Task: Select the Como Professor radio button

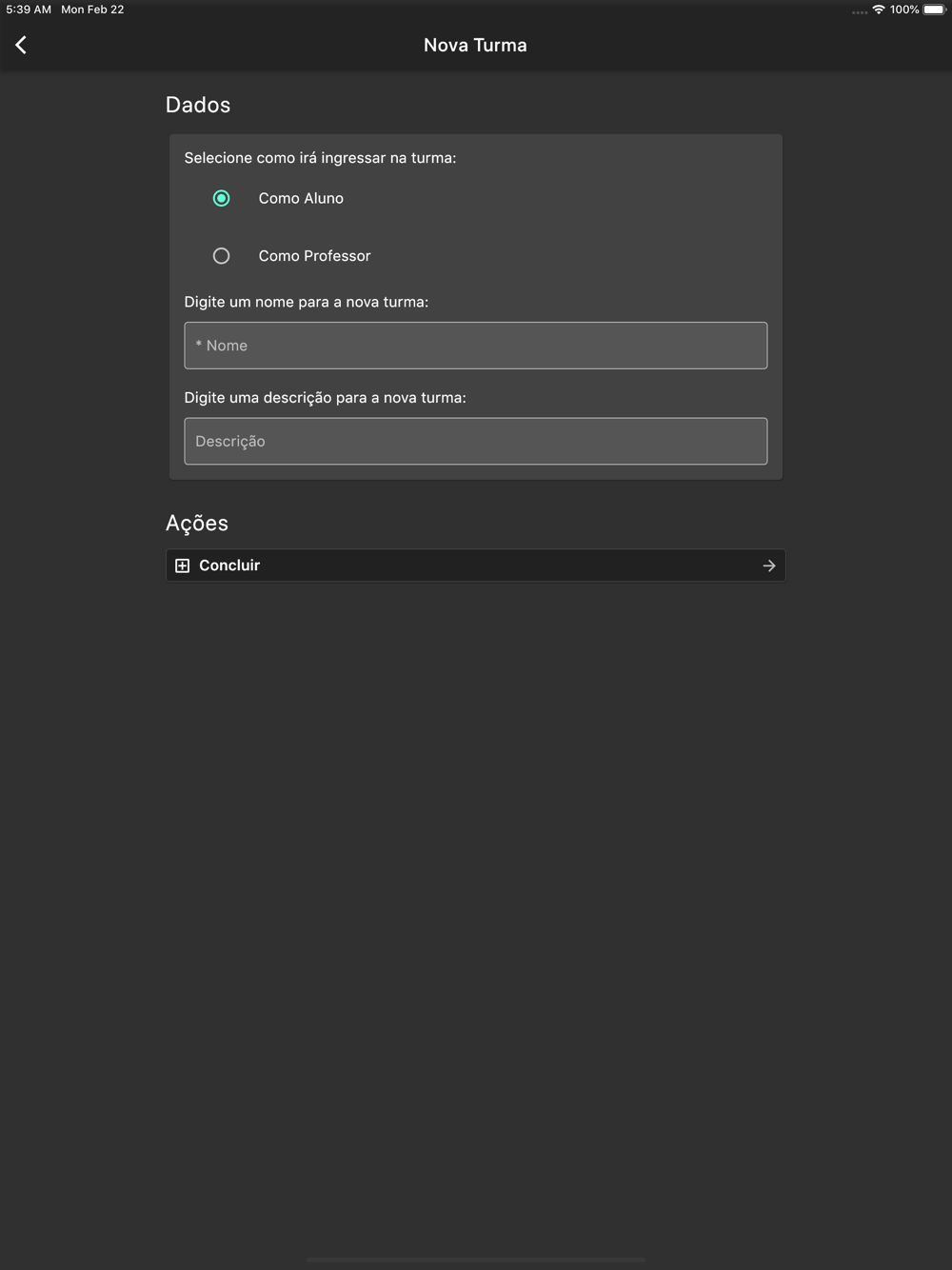Action: pyautogui.click(x=221, y=256)
